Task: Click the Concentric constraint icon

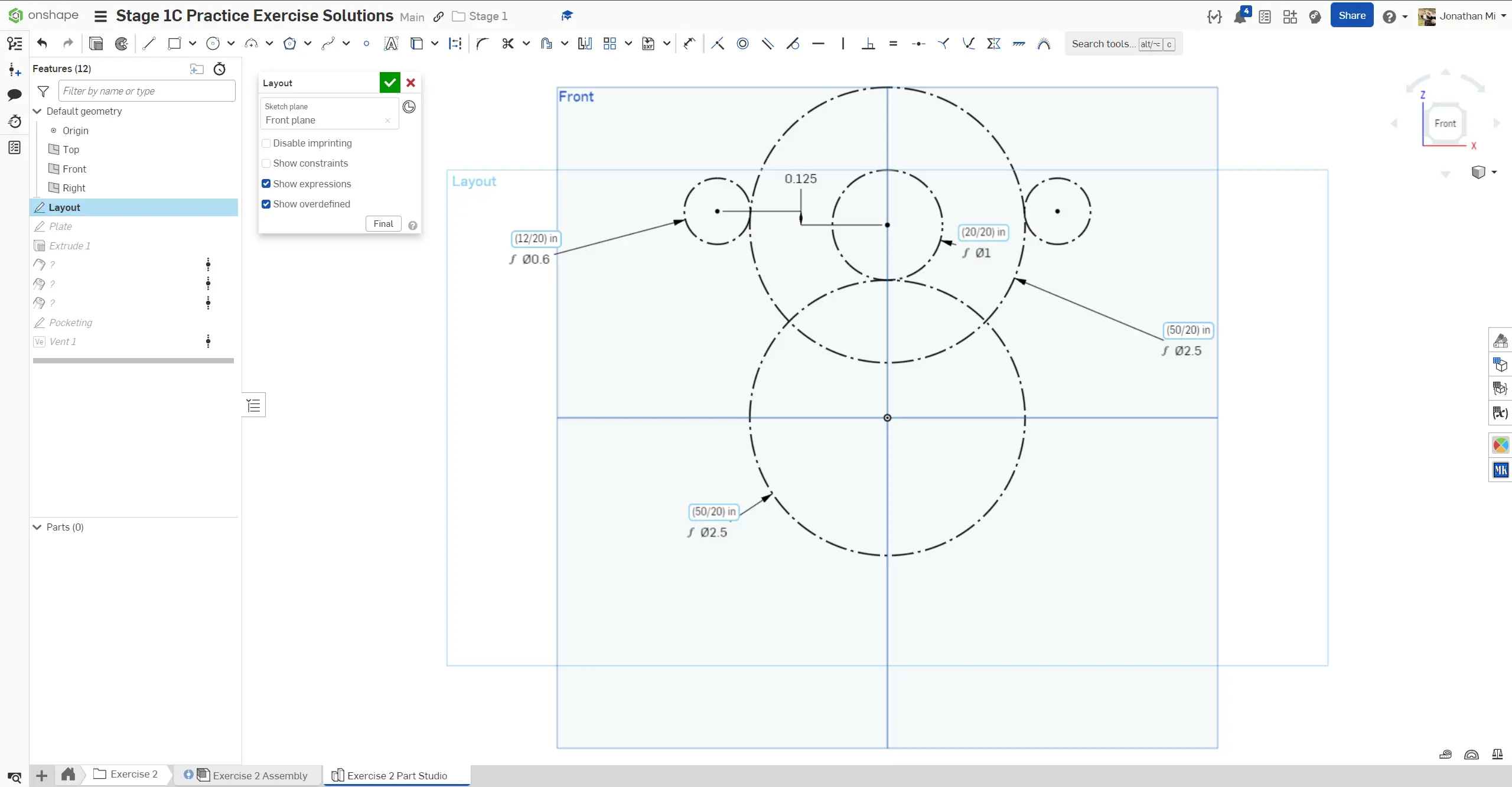Action: click(x=742, y=43)
